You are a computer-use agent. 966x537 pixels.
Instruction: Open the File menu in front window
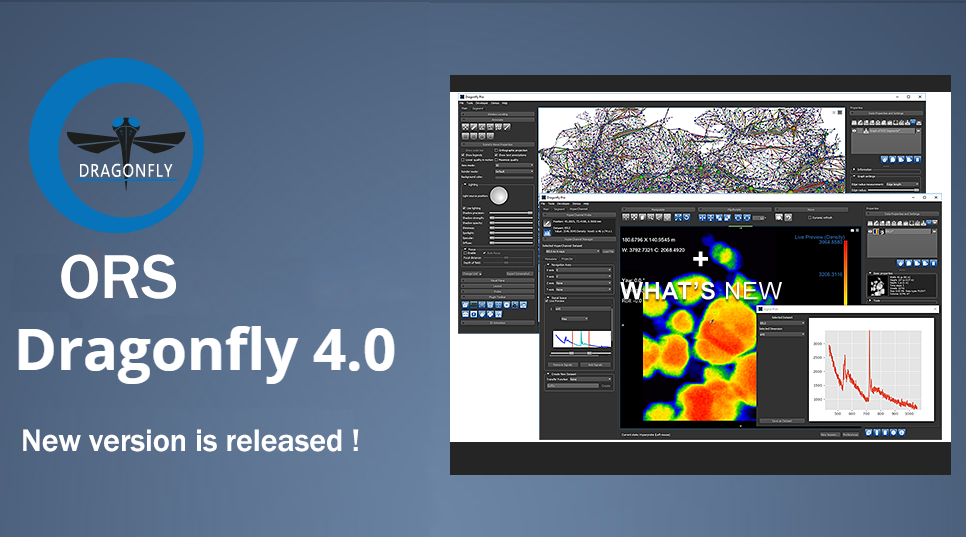click(544, 203)
